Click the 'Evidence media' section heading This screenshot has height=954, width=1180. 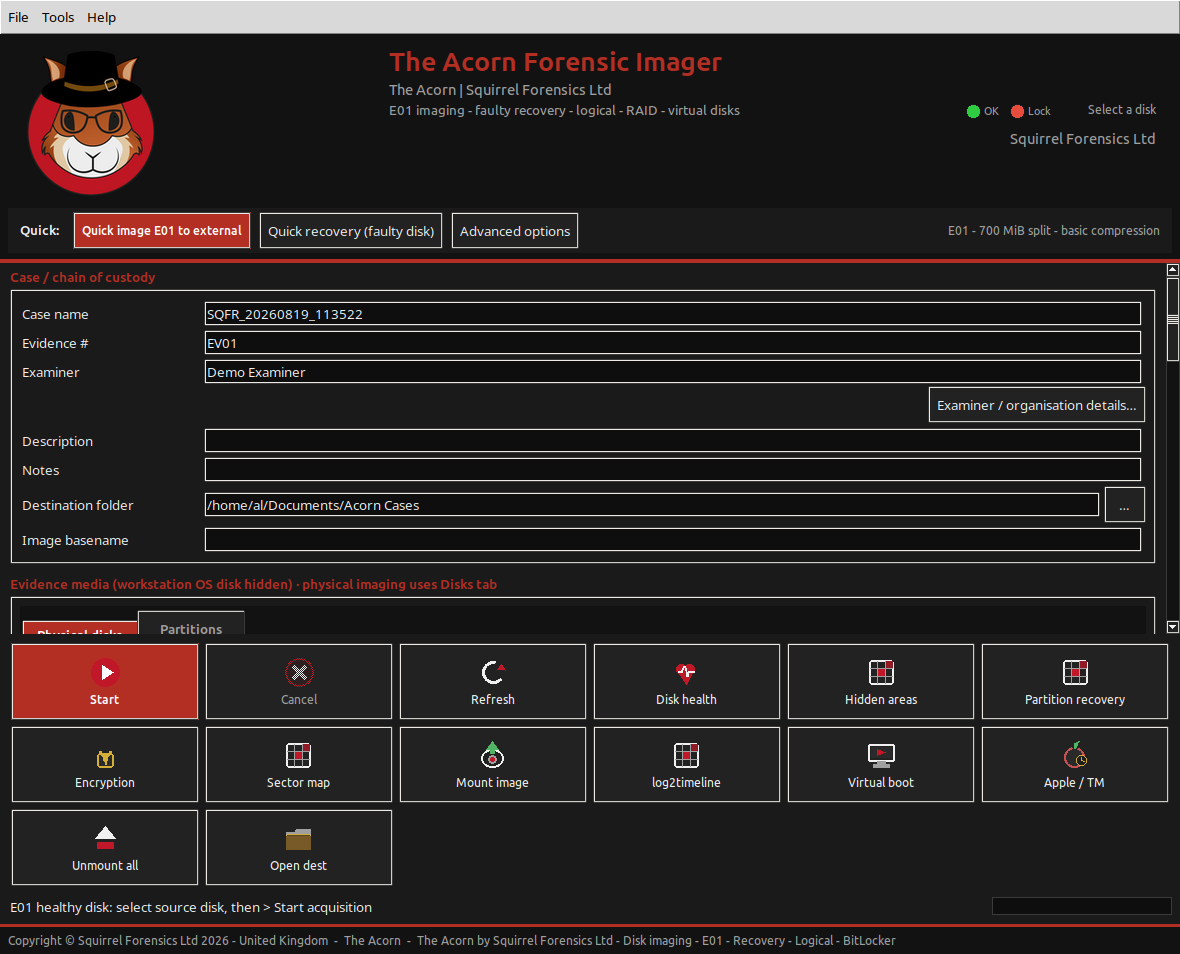click(x=254, y=585)
